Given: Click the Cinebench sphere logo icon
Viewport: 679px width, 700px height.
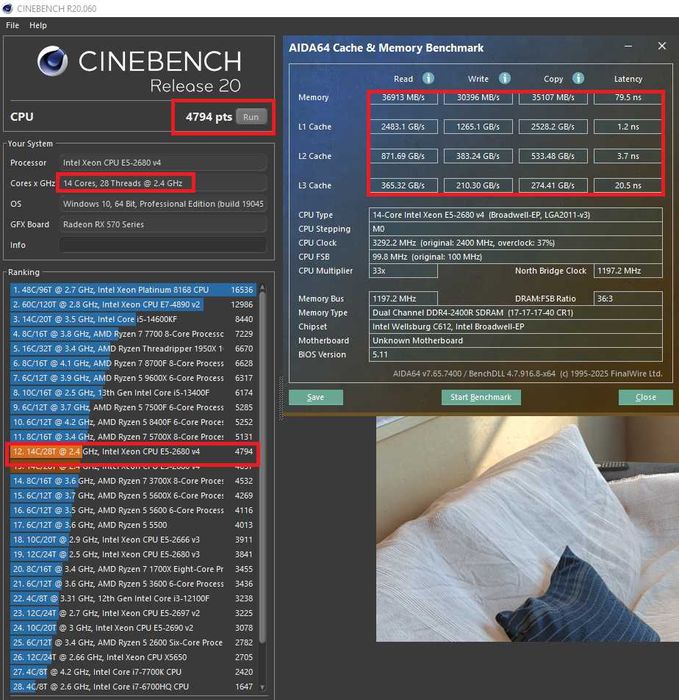Looking at the screenshot, I should coord(52,61).
